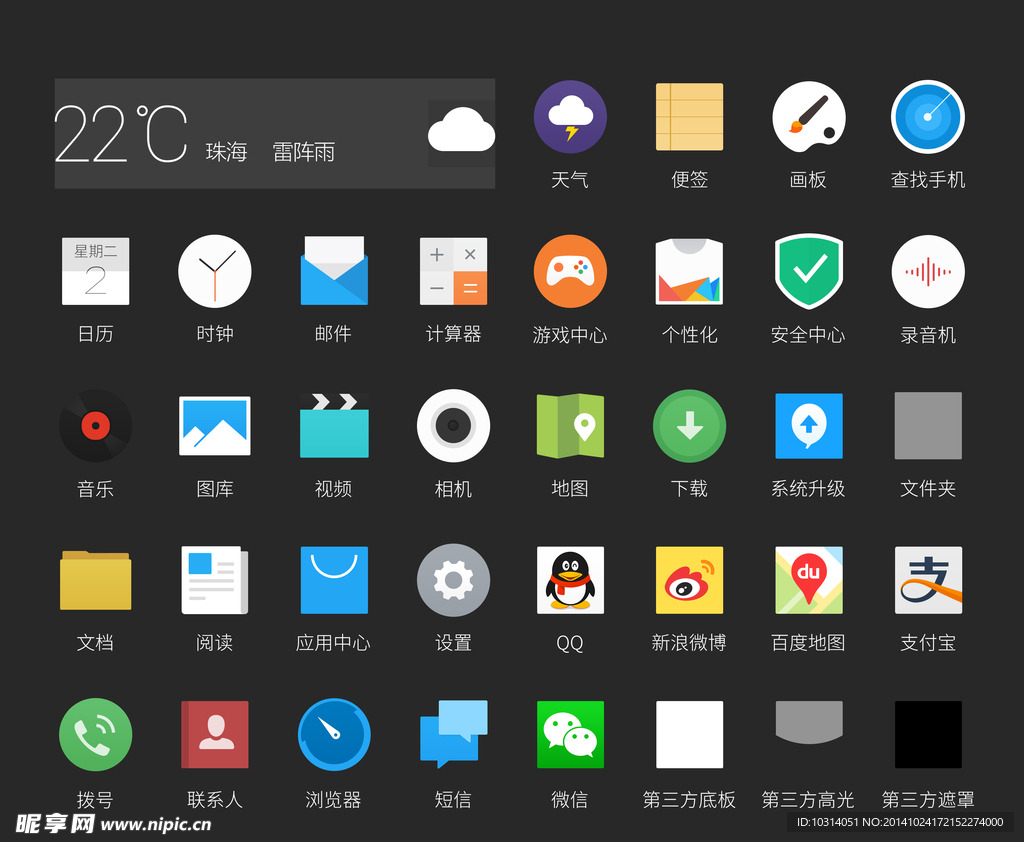The height and width of the screenshot is (842, 1024).
Task: Open 设置 system settings
Action: 453,580
